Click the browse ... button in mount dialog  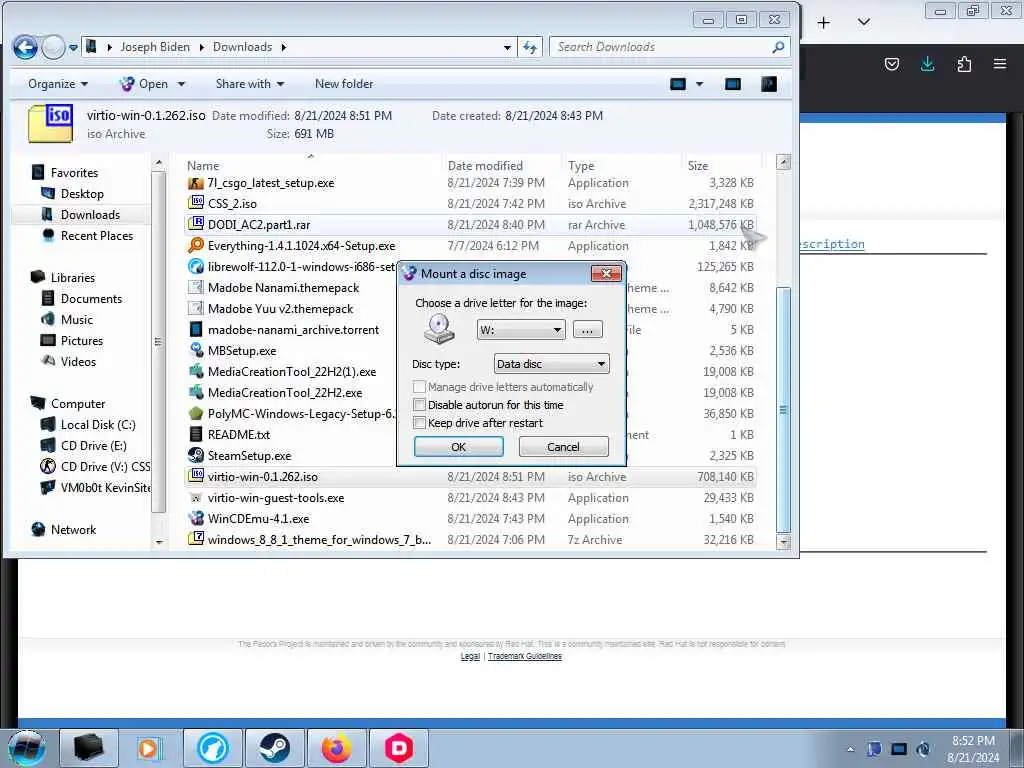(587, 330)
